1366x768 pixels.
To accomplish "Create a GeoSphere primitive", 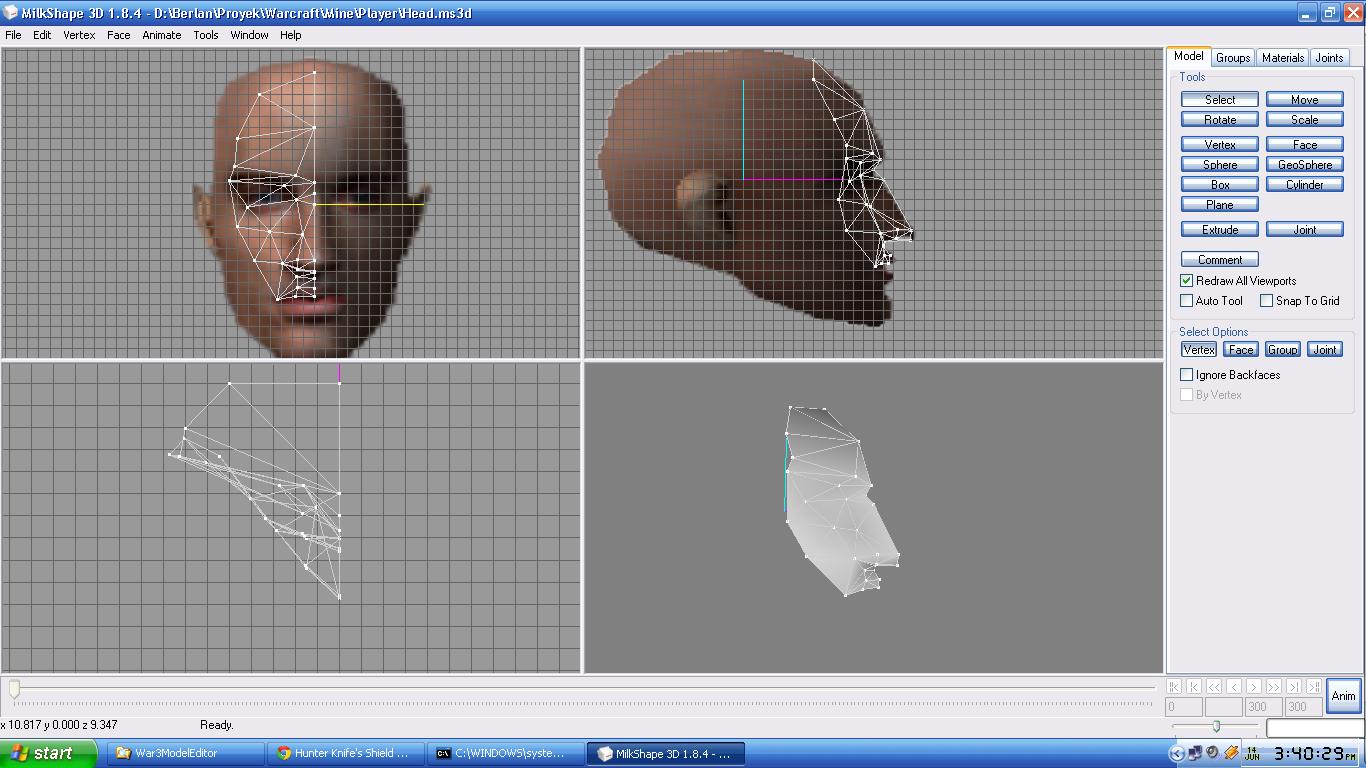I will click(x=1304, y=164).
